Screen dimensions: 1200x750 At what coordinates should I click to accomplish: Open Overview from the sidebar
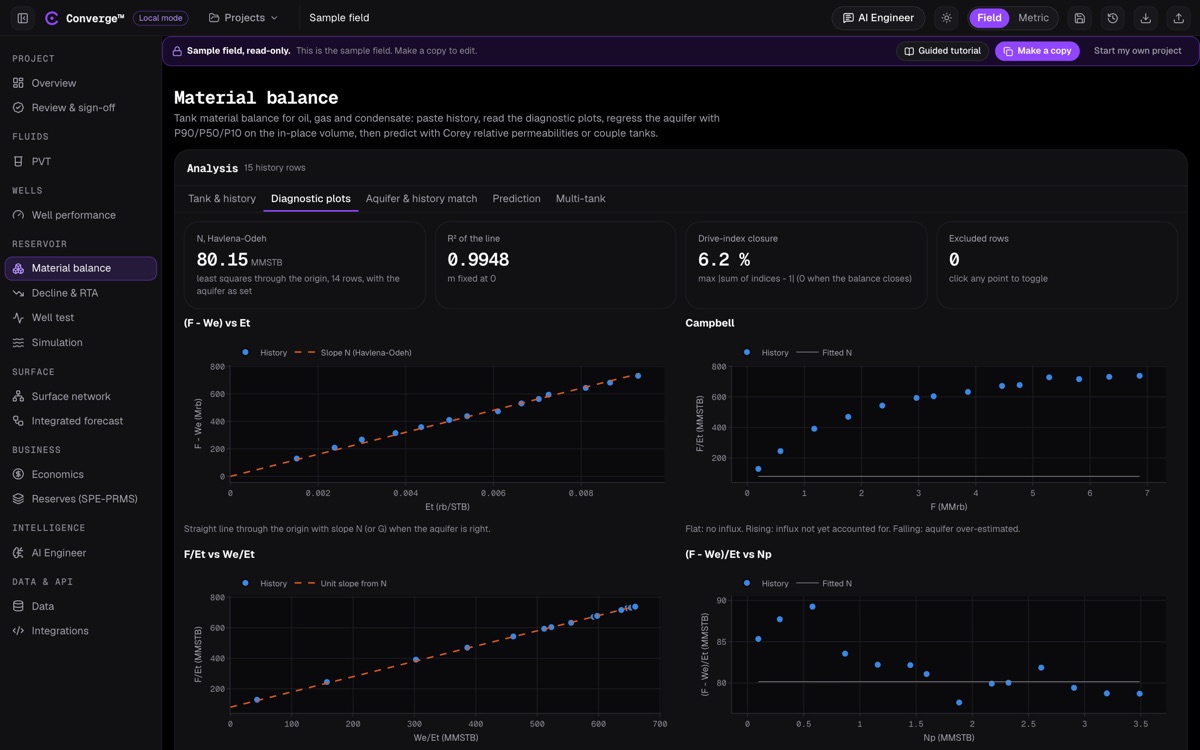point(81,83)
